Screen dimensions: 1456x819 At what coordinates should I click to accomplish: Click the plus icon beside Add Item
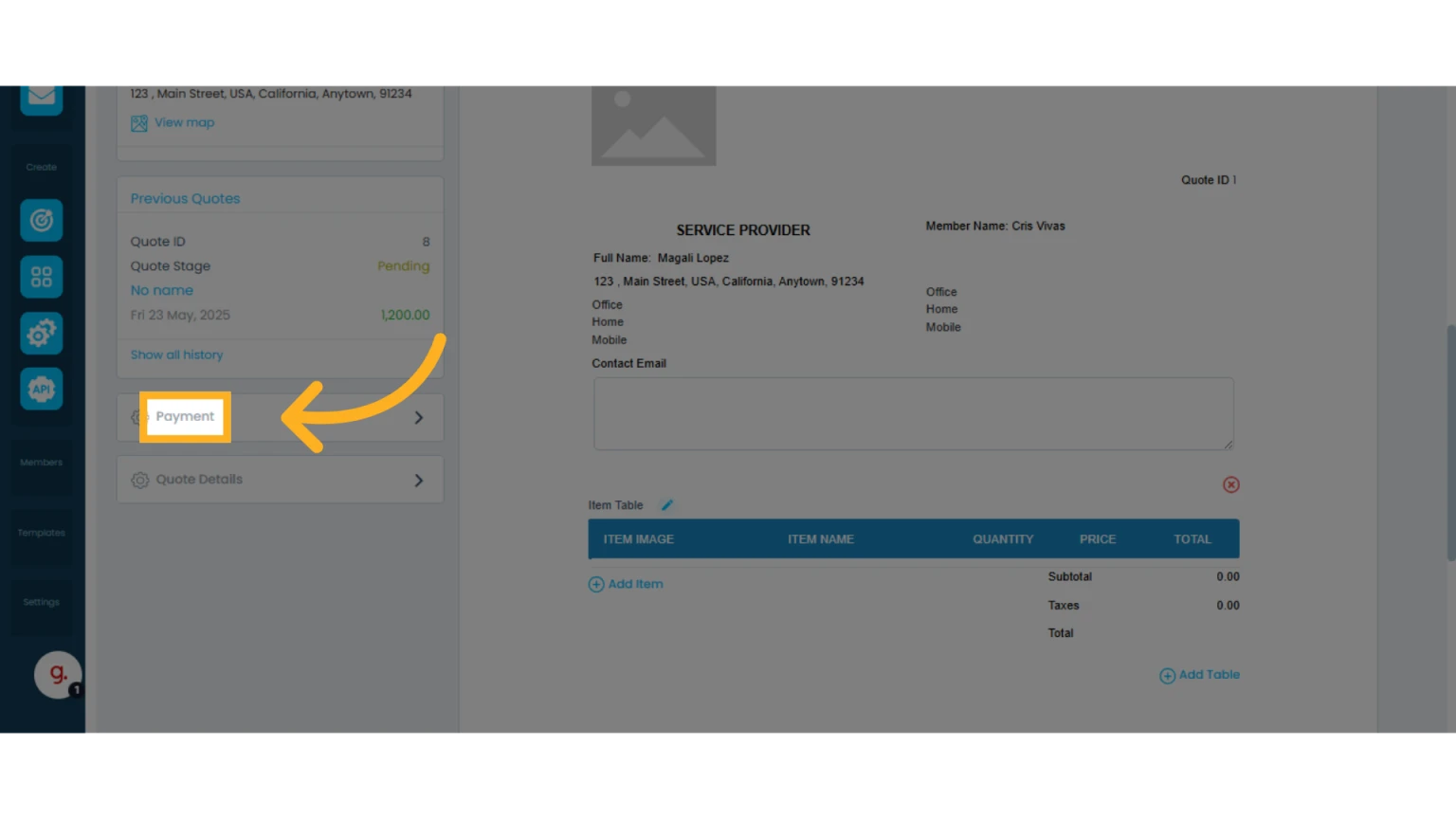596,585
